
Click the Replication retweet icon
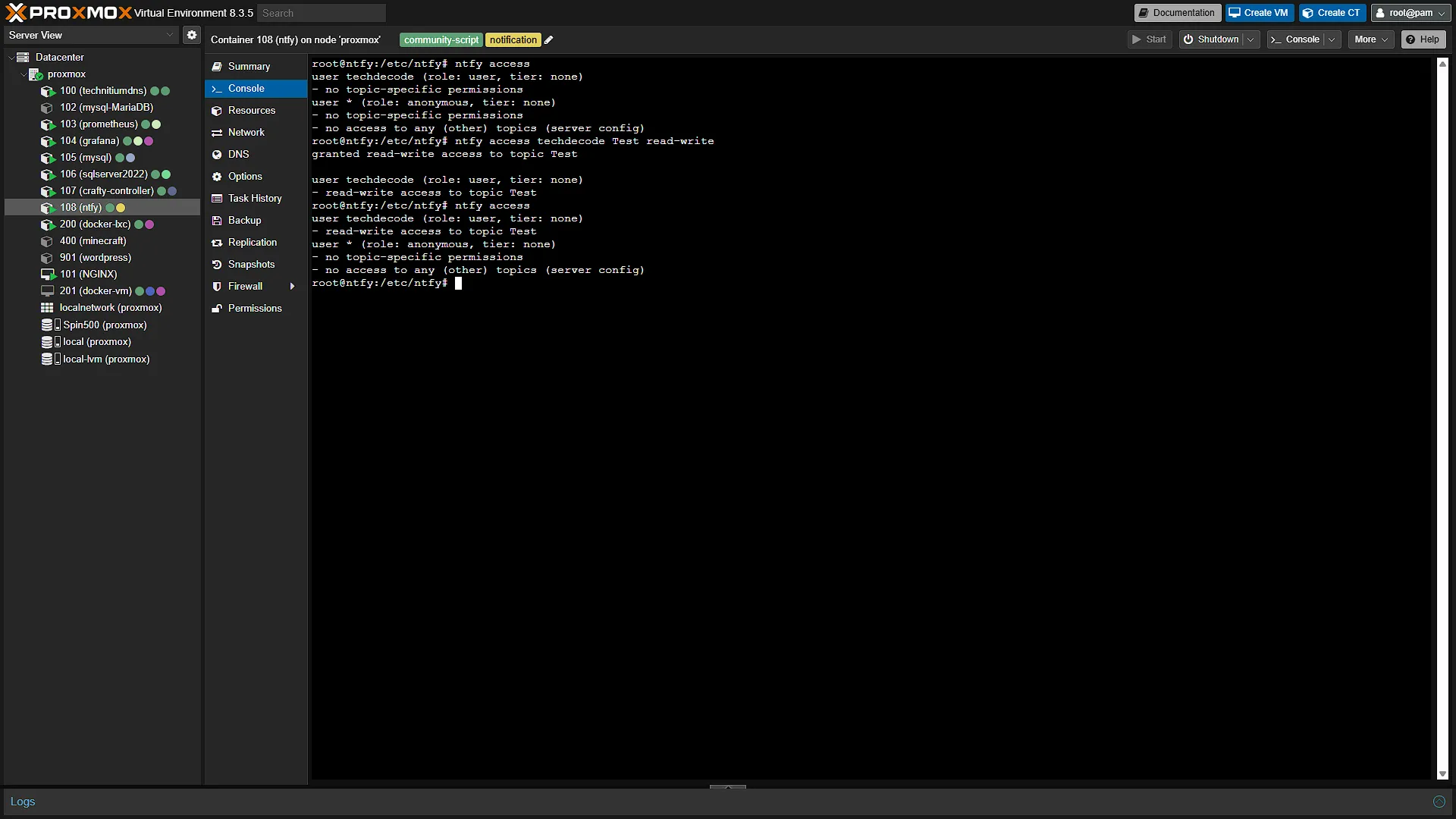pos(217,243)
